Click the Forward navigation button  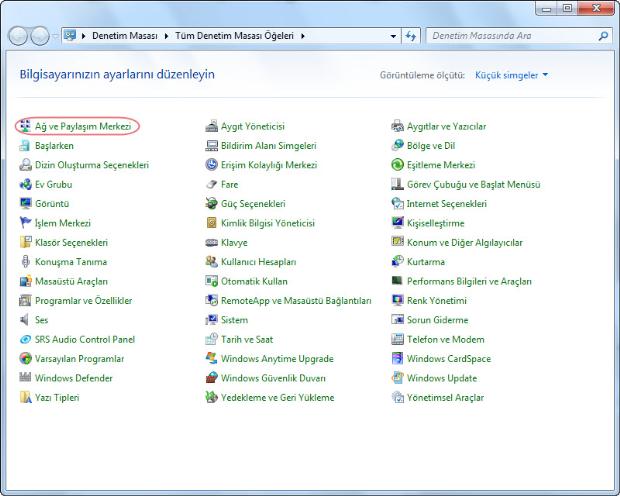pos(40,36)
